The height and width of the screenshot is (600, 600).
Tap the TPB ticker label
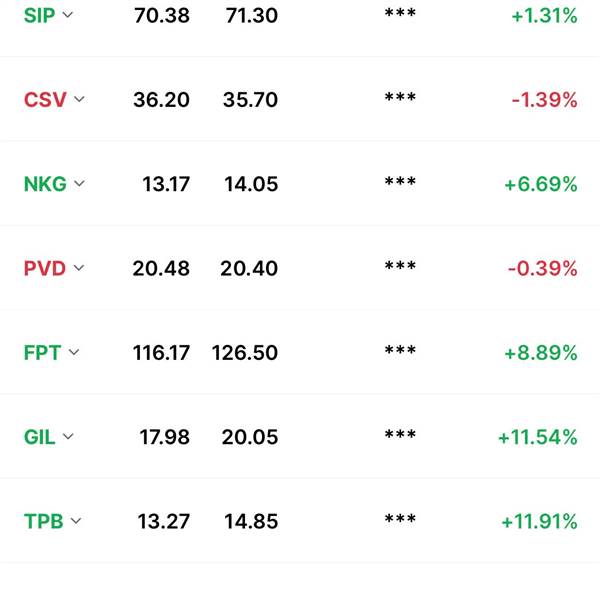click(x=44, y=521)
